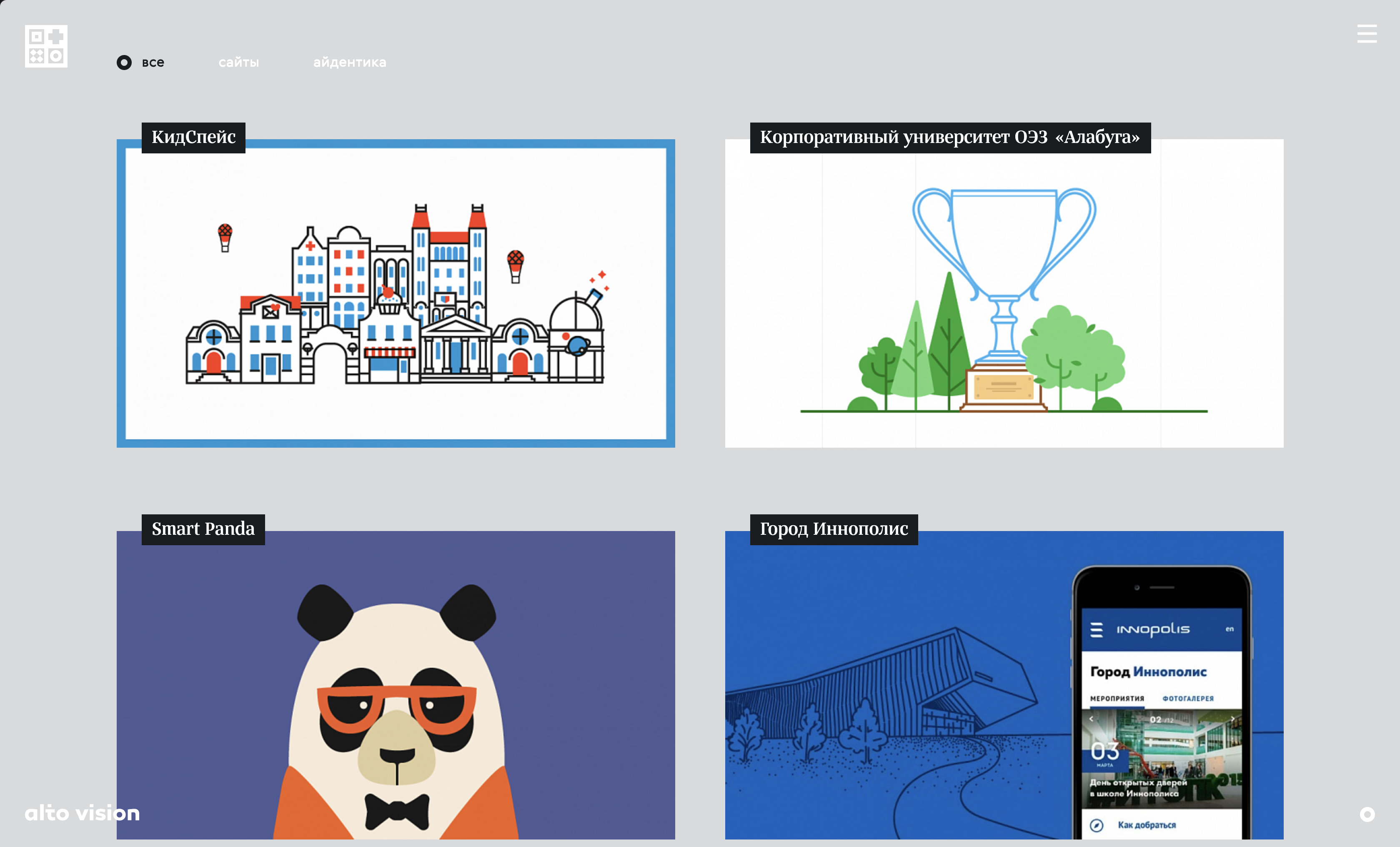Click the studio logo icon

click(x=46, y=46)
